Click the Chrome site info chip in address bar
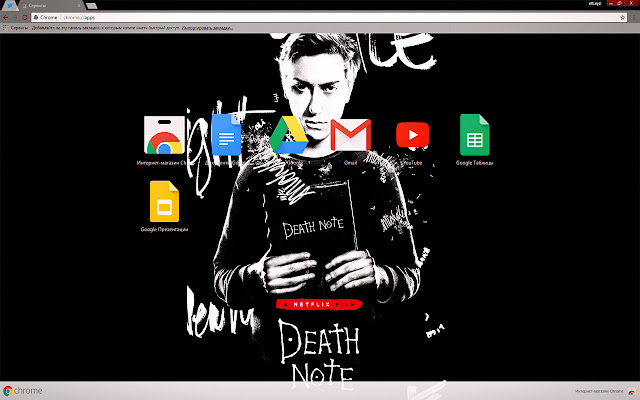Viewport: 640px width, 400px height. coord(46,18)
